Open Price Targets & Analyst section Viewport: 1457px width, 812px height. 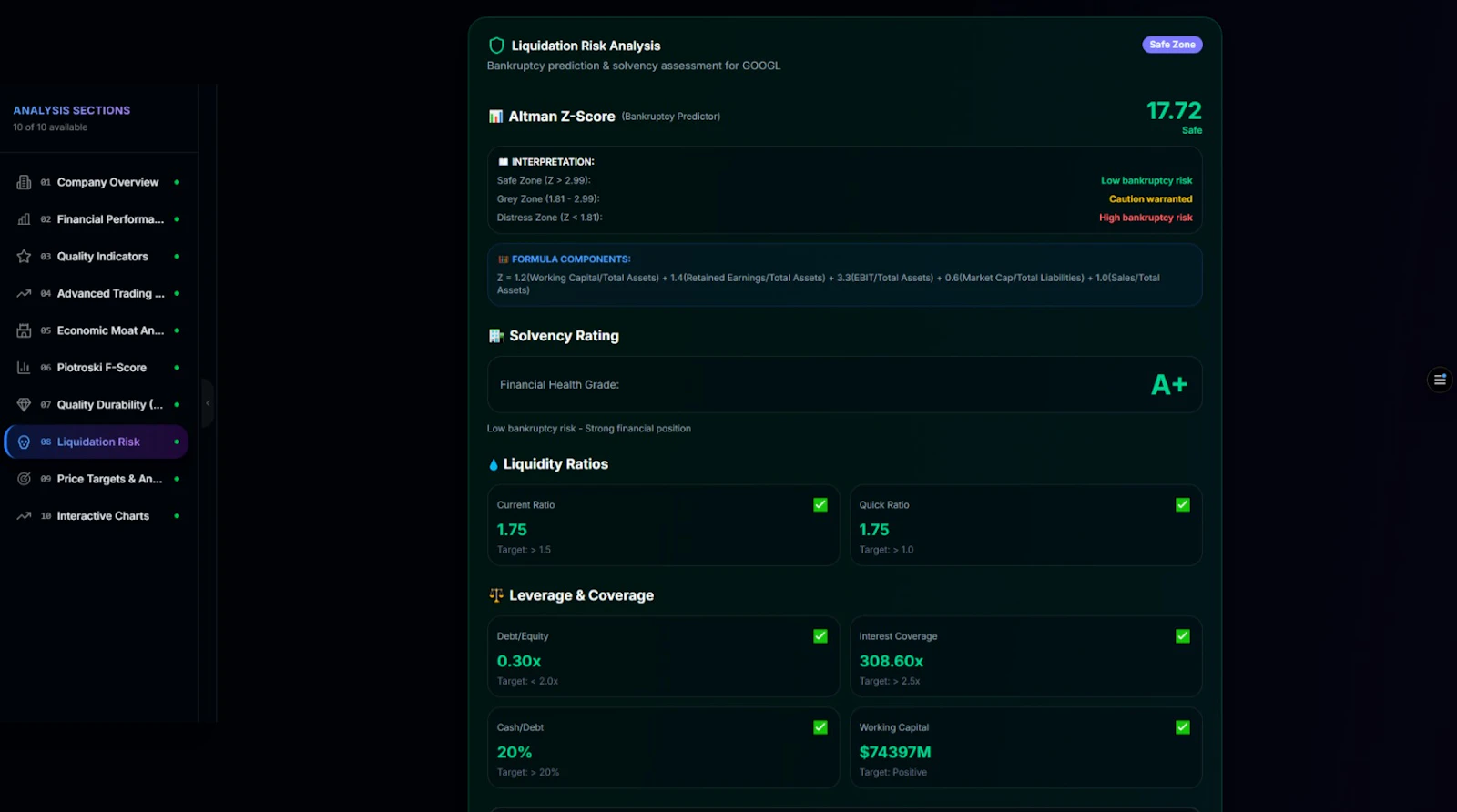(97, 479)
